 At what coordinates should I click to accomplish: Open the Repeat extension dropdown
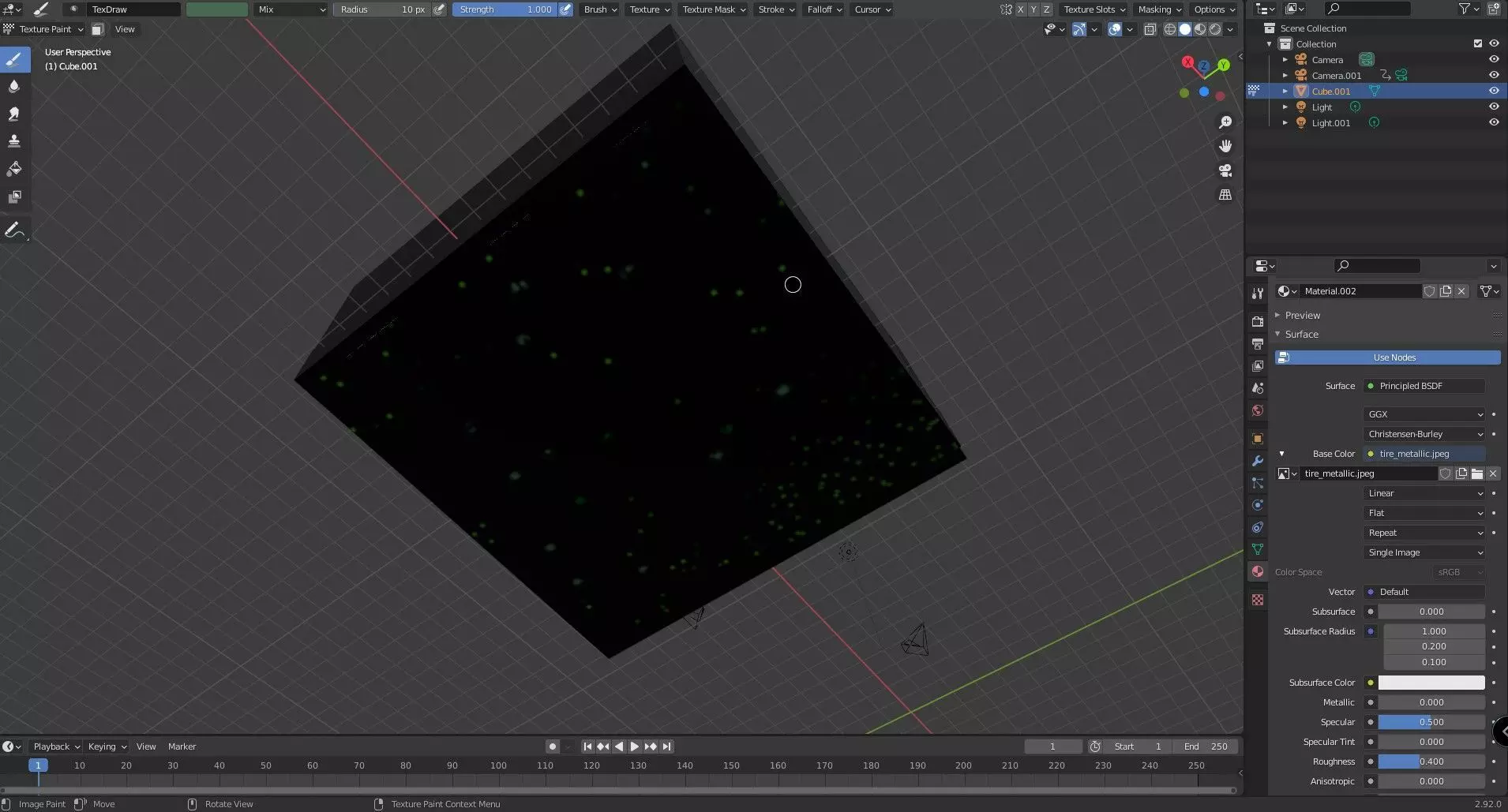(x=1424, y=533)
